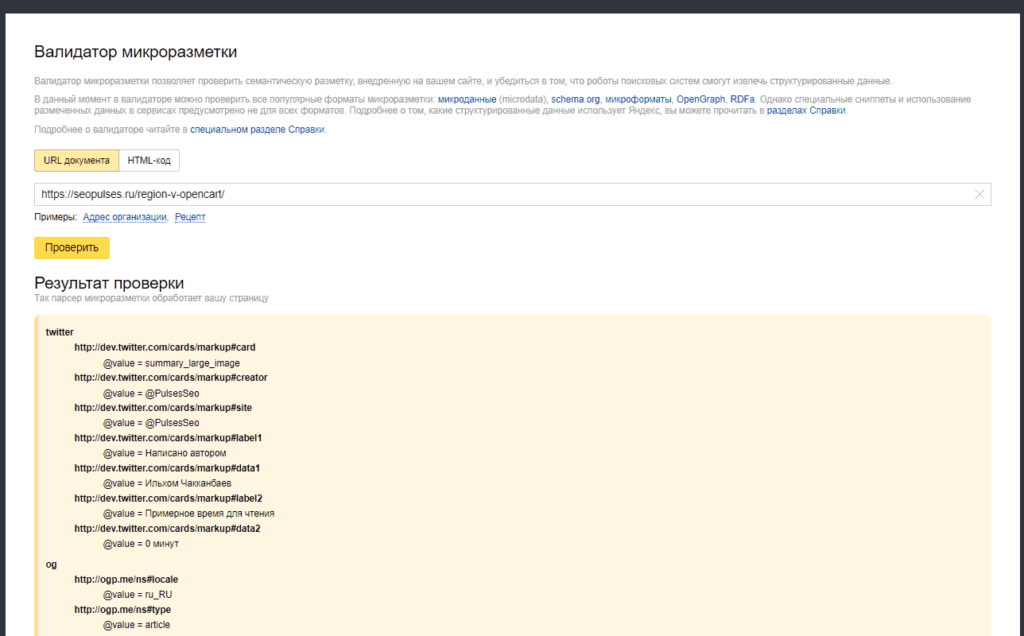The width and height of the screenshot is (1024, 636).
Task: Click the Результат проверки heading
Action: (x=109, y=283)
